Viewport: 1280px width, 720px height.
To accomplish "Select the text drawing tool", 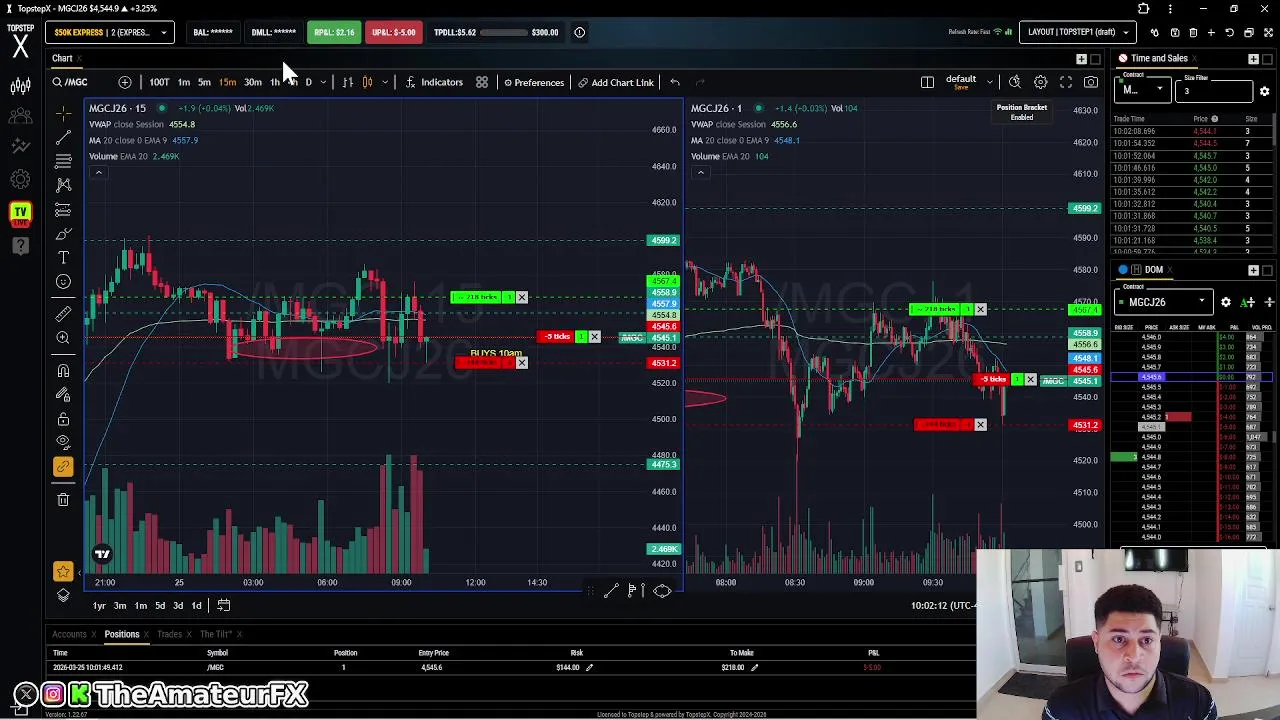I will (63, 258).
